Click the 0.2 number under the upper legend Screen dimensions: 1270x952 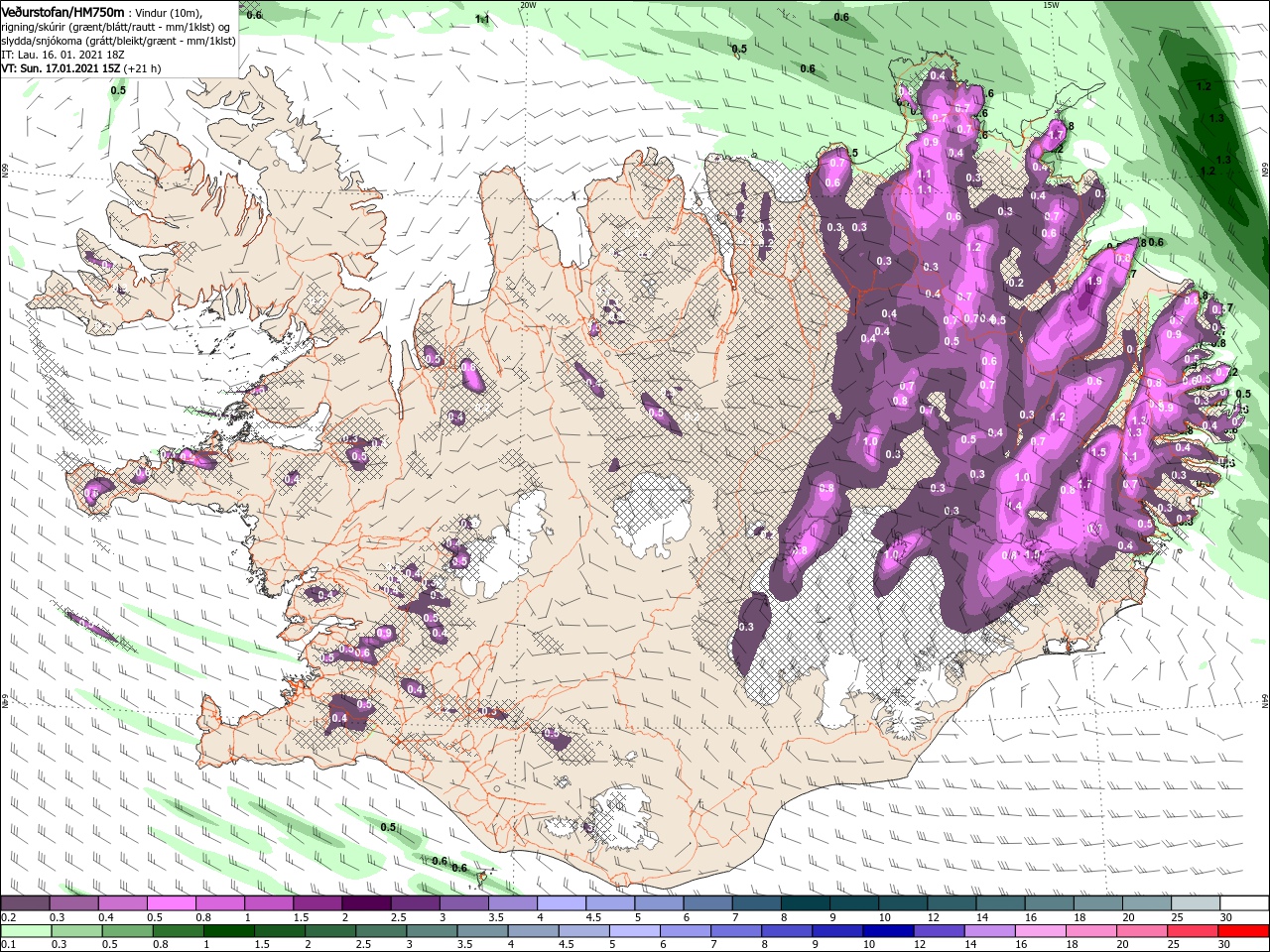[x=7, y=917]
